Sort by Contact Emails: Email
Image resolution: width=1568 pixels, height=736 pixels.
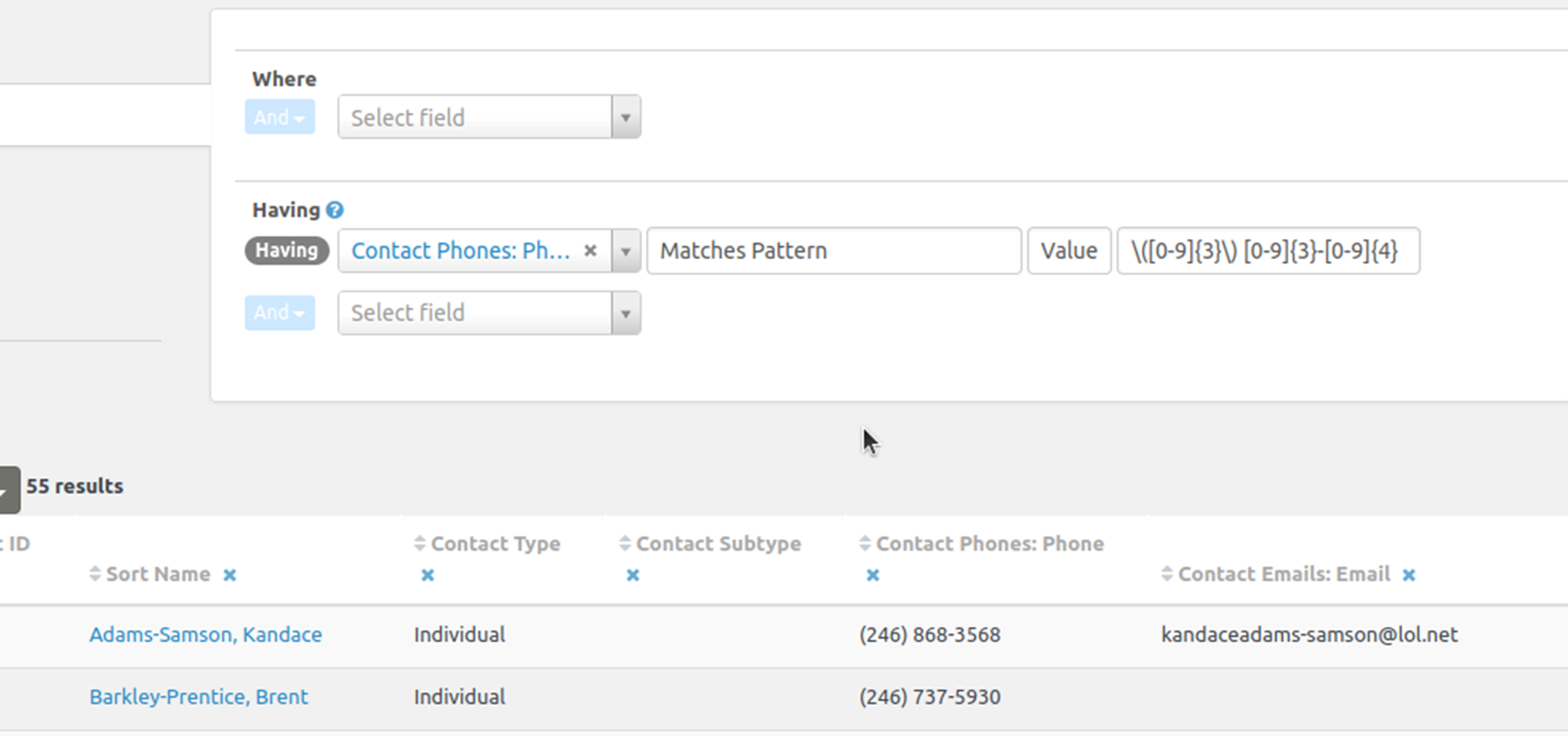[1167, 574]
